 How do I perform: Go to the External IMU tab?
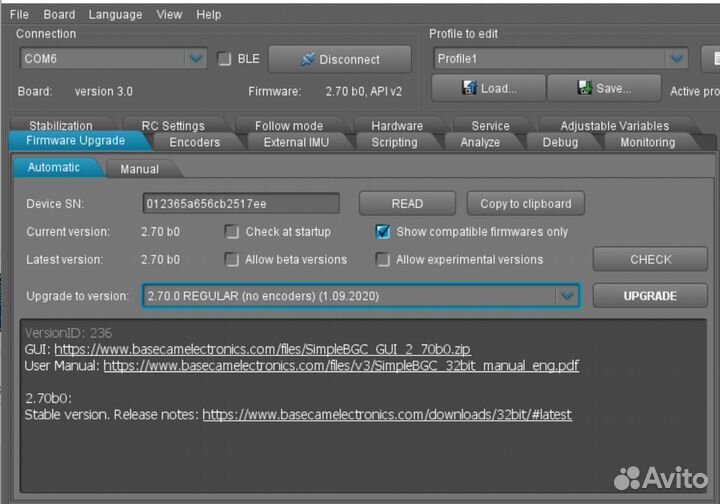(x=296, y=142)
